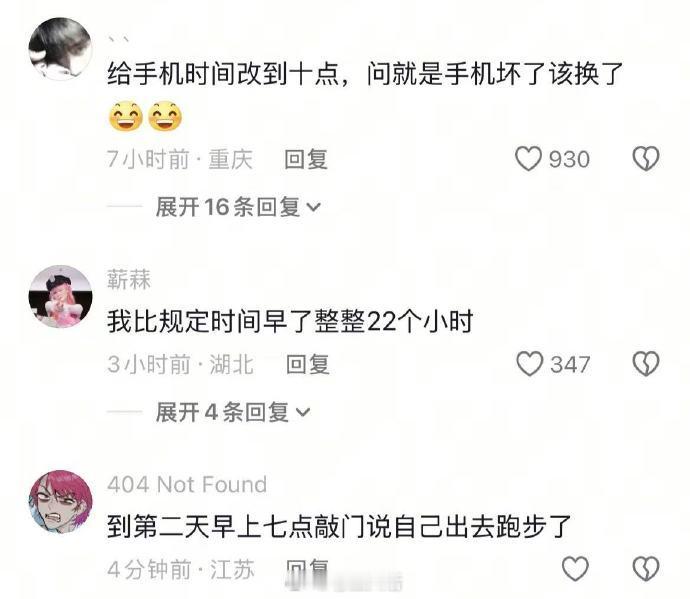Tap the comment about 22 hours early
690x599 pixels.
tap(290, 321)
